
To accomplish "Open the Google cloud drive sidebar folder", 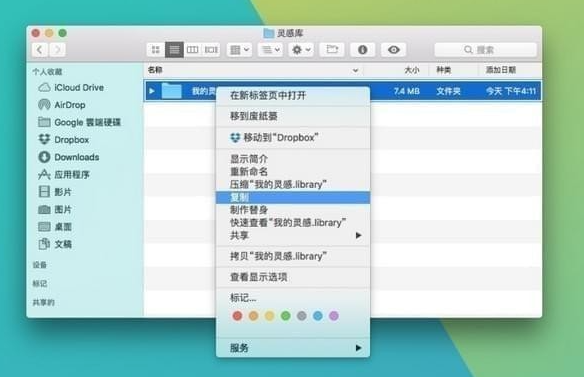I will (80, 122).
